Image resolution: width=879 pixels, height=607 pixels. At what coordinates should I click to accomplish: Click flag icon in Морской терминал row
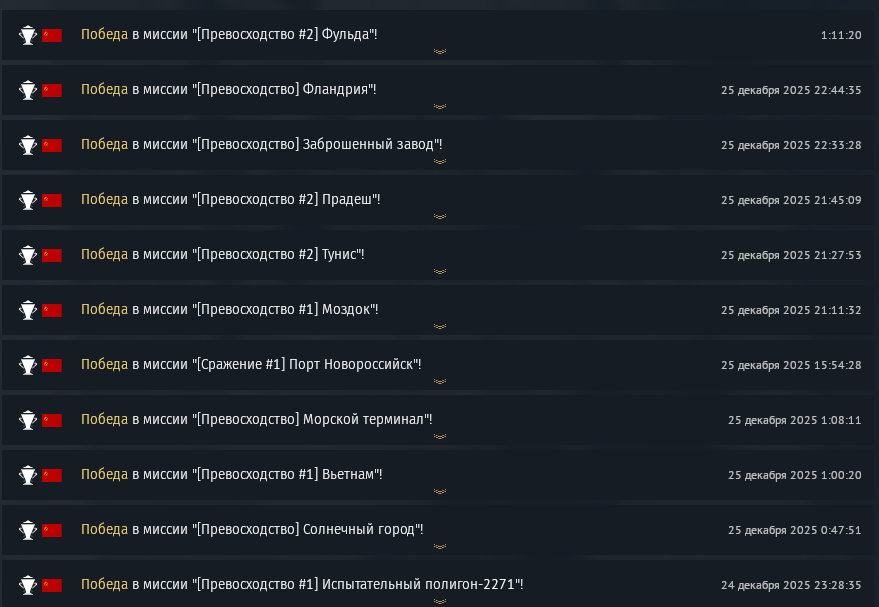(x=52, y=420)
